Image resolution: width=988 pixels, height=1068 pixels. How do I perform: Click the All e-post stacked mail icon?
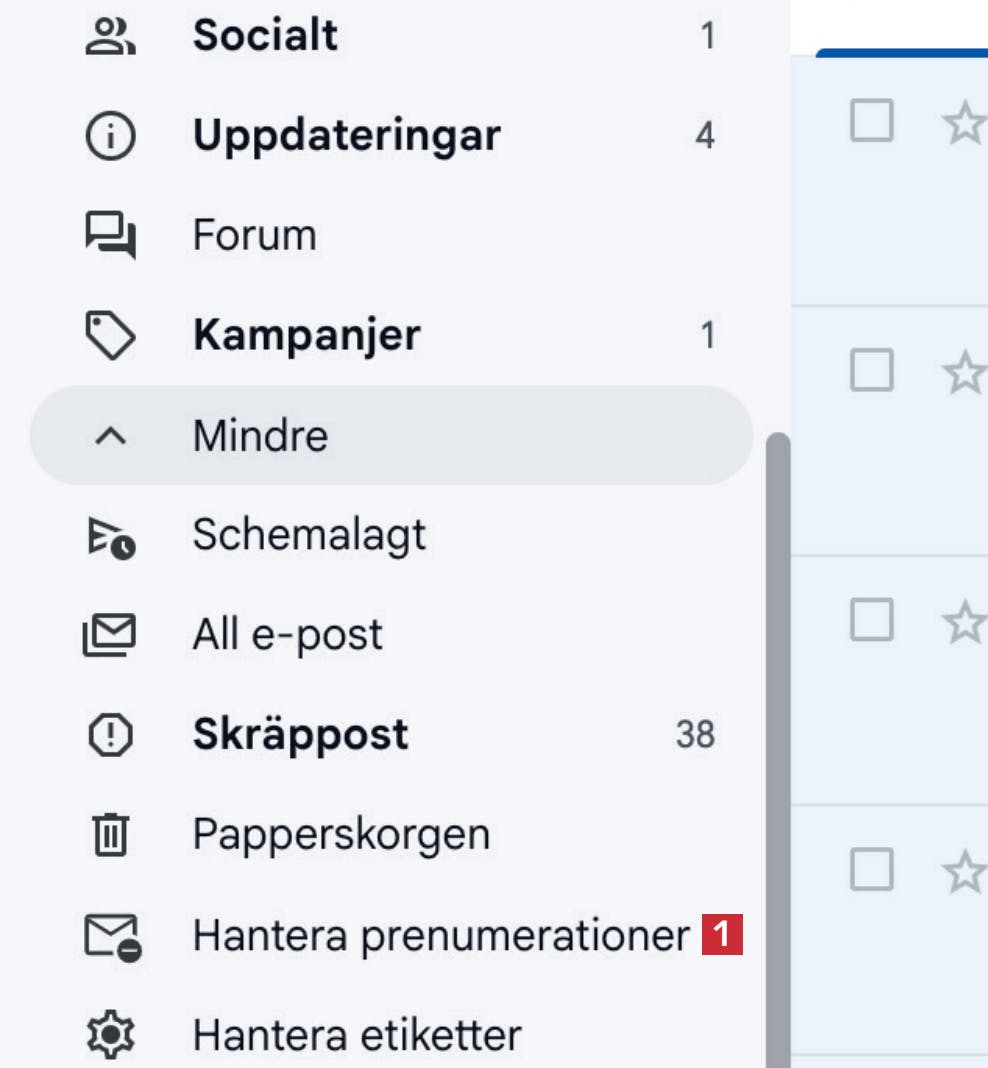click(x=110, y=635)
